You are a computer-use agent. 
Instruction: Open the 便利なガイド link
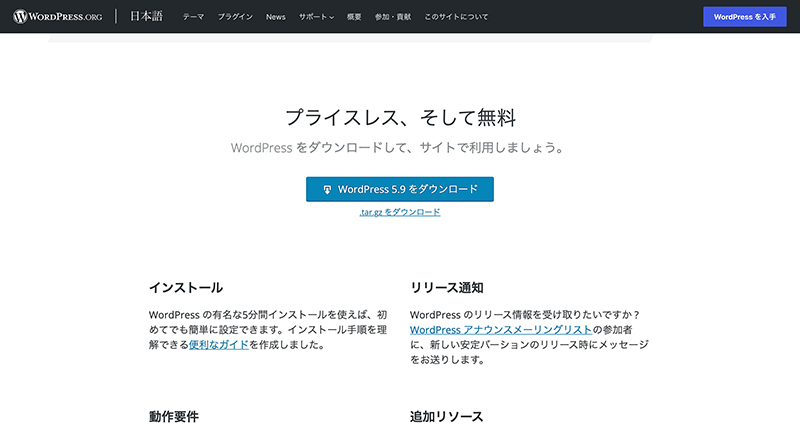[x=222, y=345]
